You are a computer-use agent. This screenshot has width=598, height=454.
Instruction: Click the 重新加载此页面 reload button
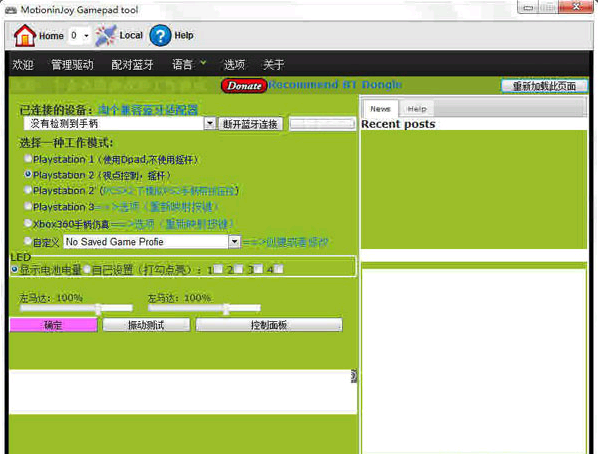pos(544,86)
